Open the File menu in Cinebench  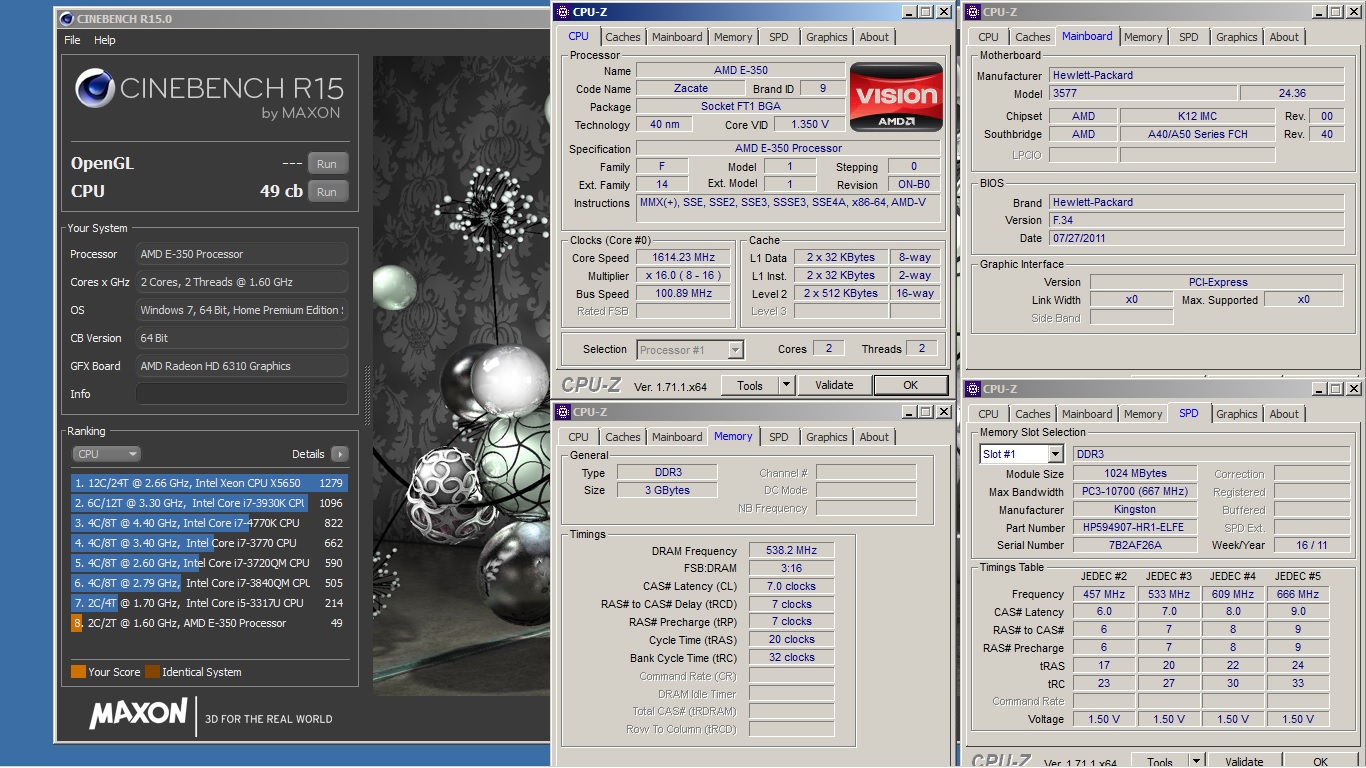pos(72,40)
